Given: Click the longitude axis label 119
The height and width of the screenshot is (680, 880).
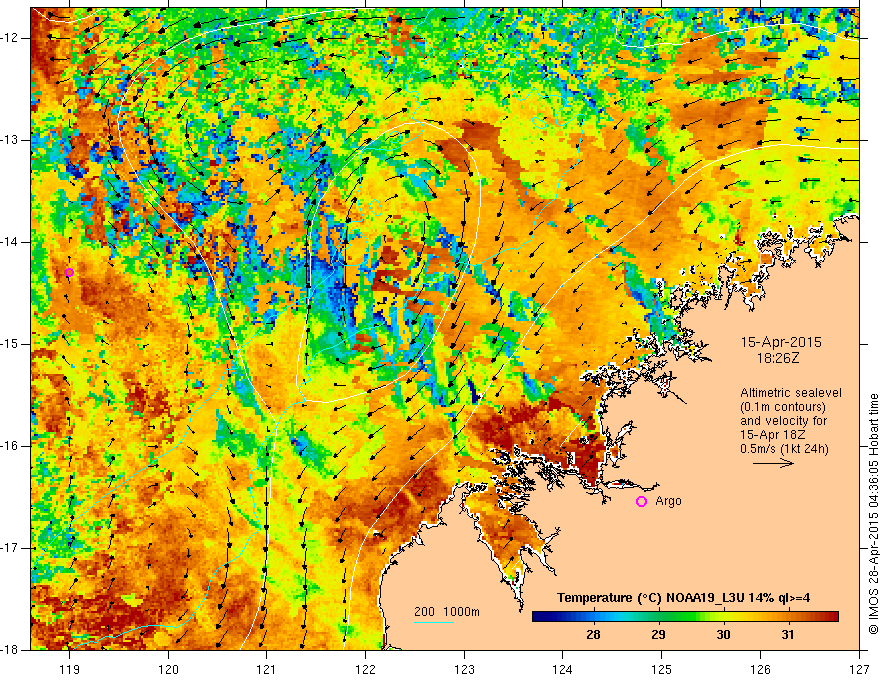Looking at the screenshot, I should click(x=70, y=669).
